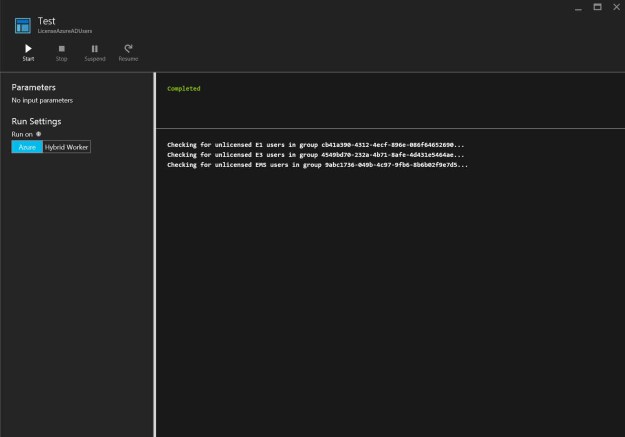Click the Completed status text
Viewport: 625px width, 437px height.
pyautogui.click(x=183, y=89)
